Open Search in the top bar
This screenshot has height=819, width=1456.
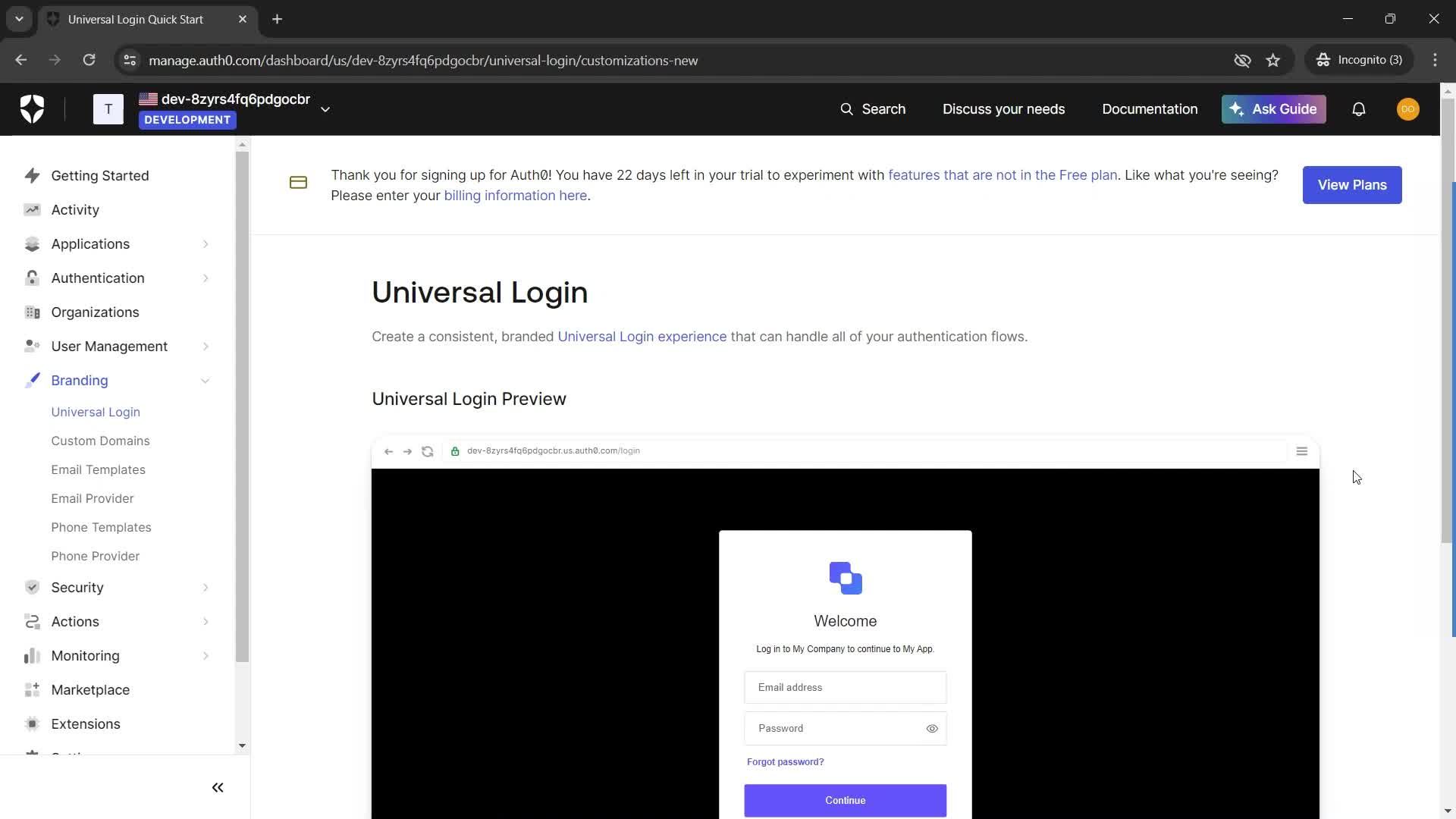(x=873, y=109)
